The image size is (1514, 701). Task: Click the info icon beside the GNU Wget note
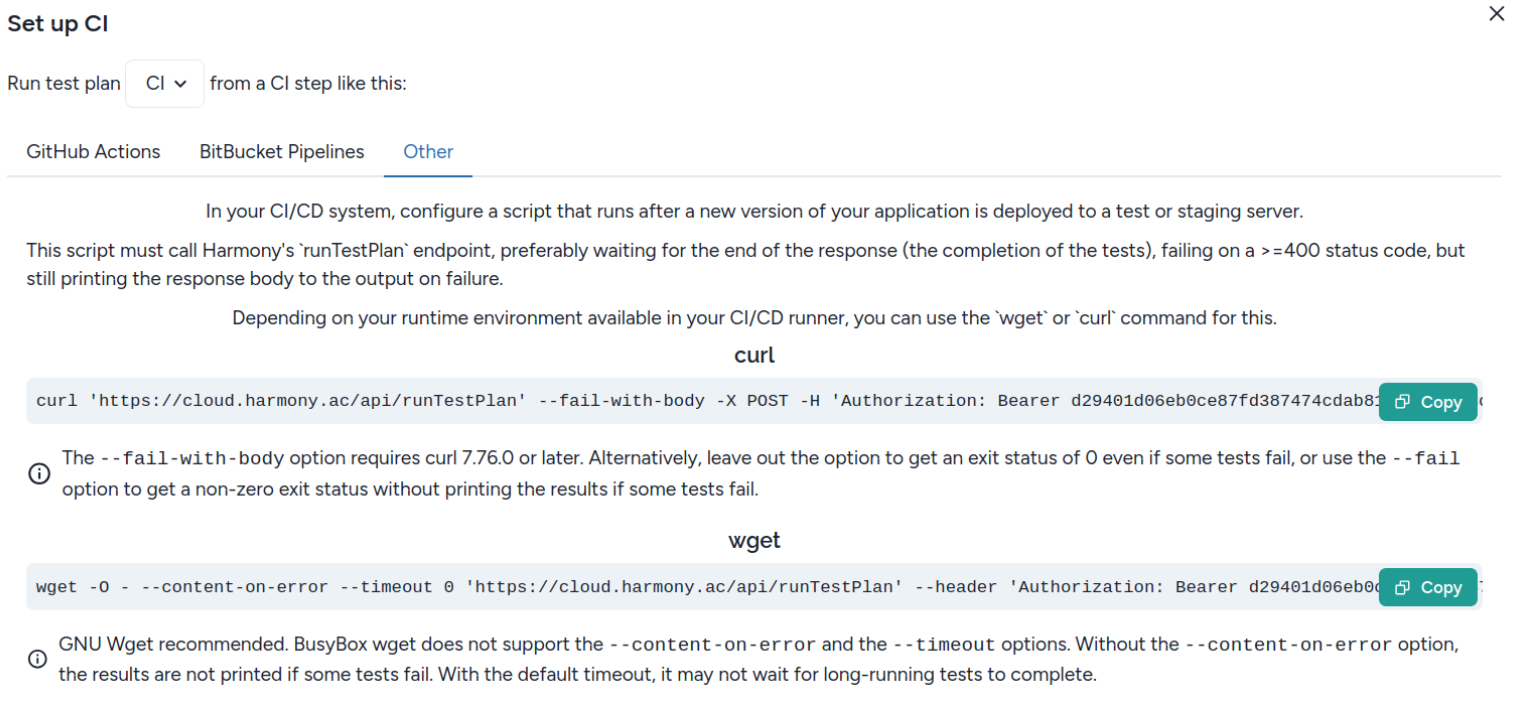37,659
